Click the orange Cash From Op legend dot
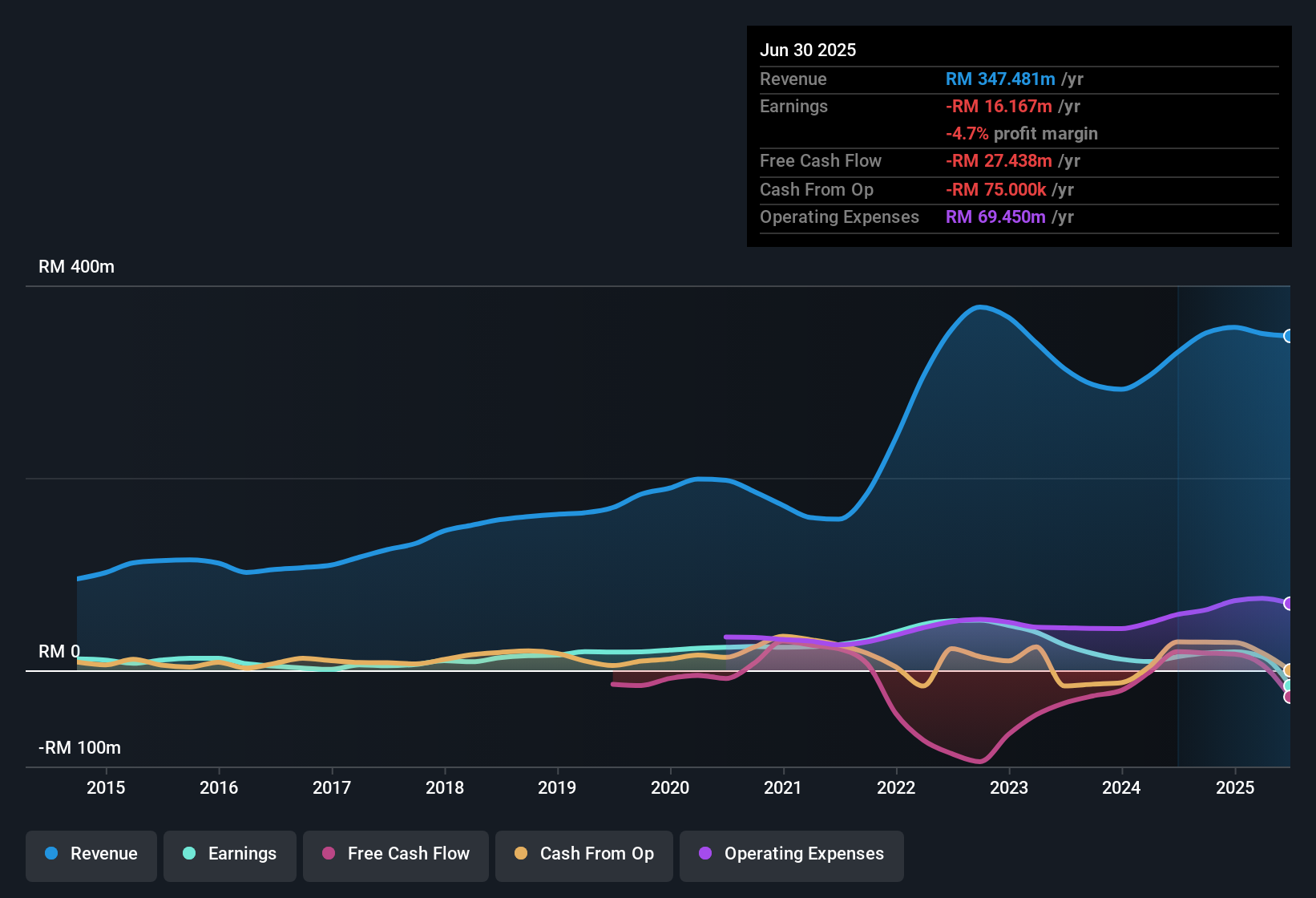 519,854
